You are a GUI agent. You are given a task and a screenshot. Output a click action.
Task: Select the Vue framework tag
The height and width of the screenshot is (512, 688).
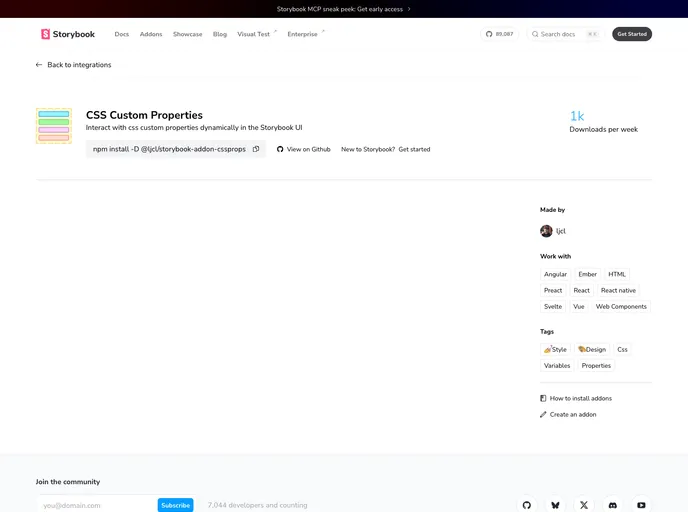coord(579,307)
